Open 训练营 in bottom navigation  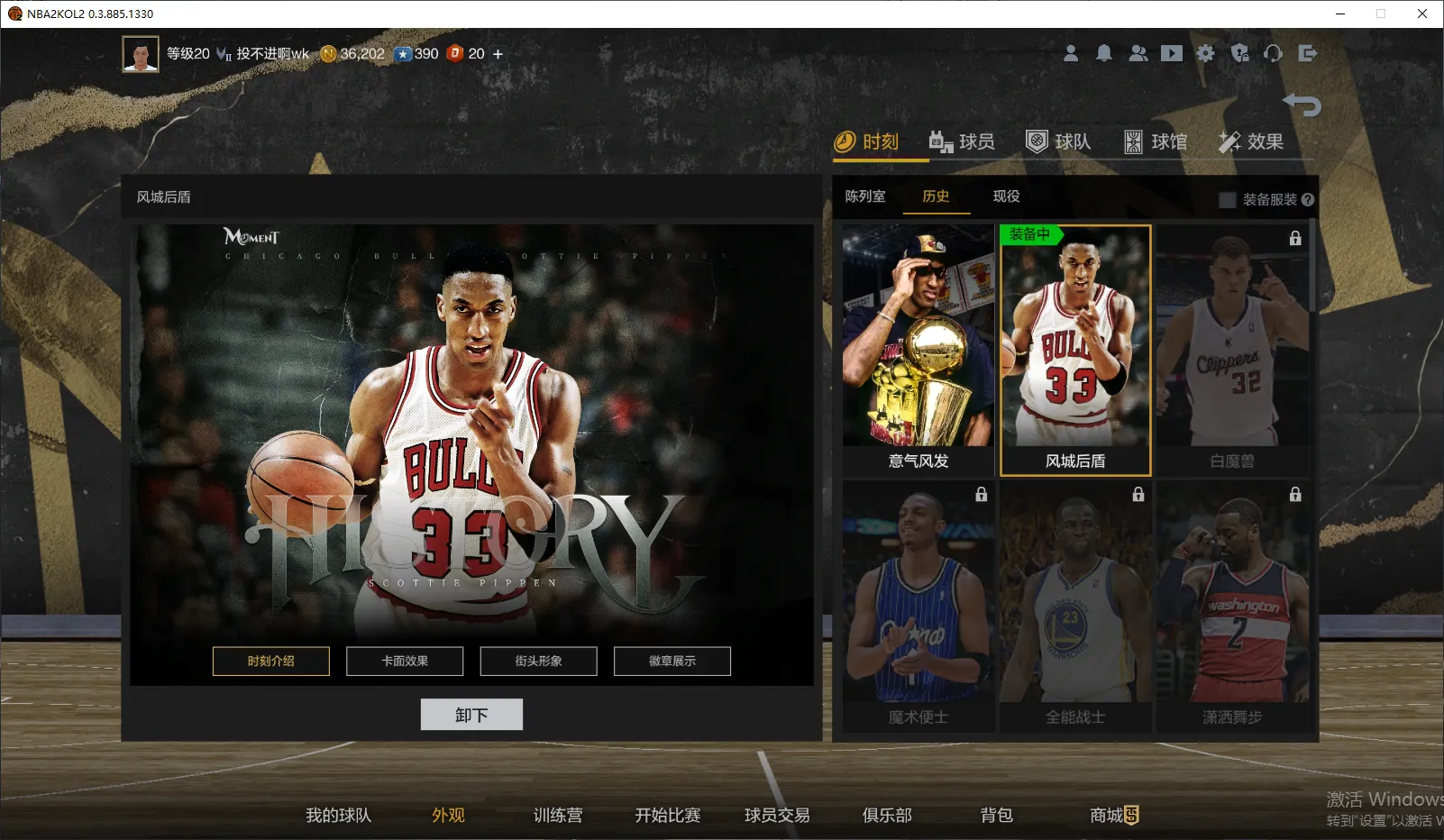pyautogui.click(x=558, y=815)
